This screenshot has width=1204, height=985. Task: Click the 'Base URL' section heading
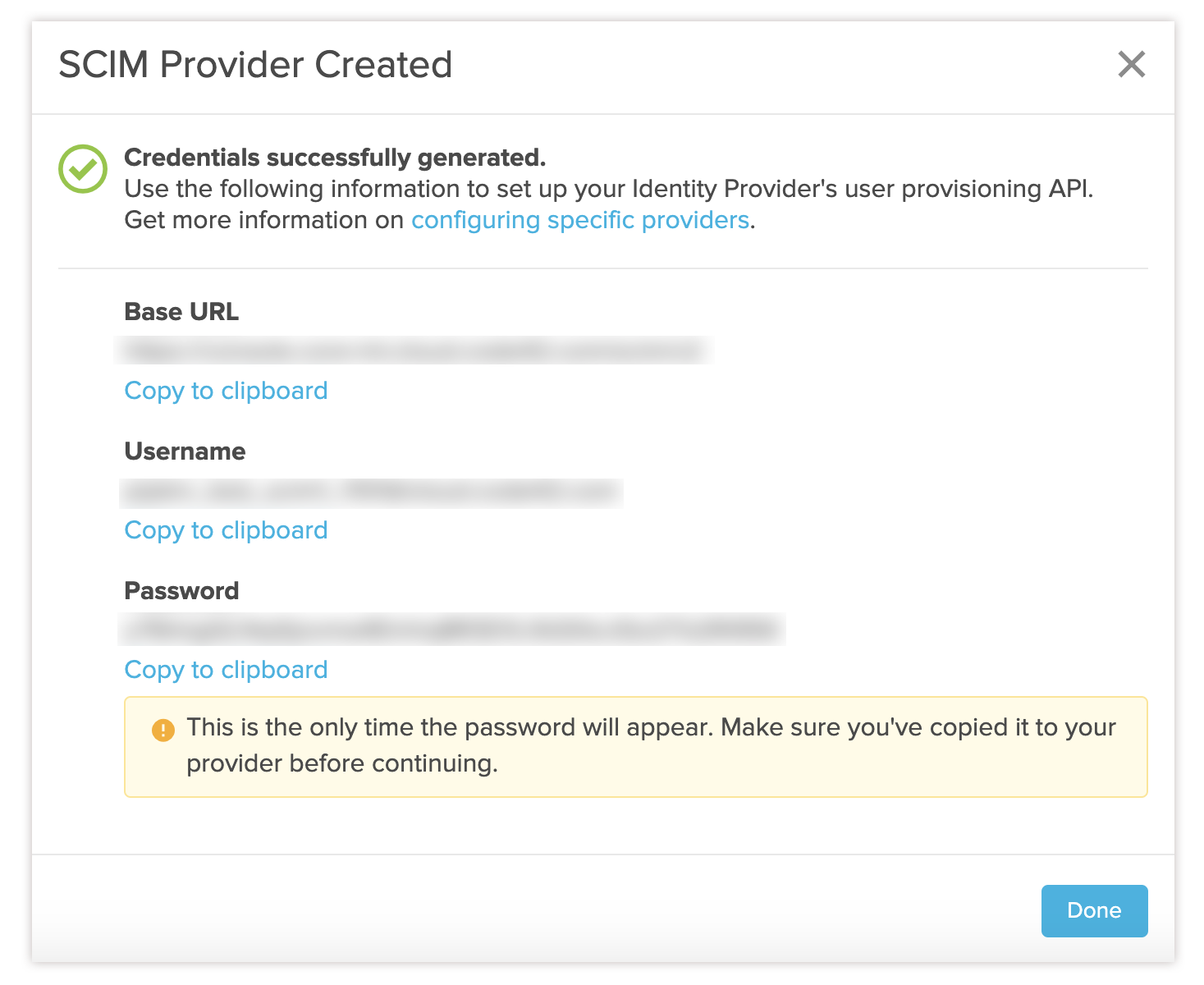click(181, 312)
